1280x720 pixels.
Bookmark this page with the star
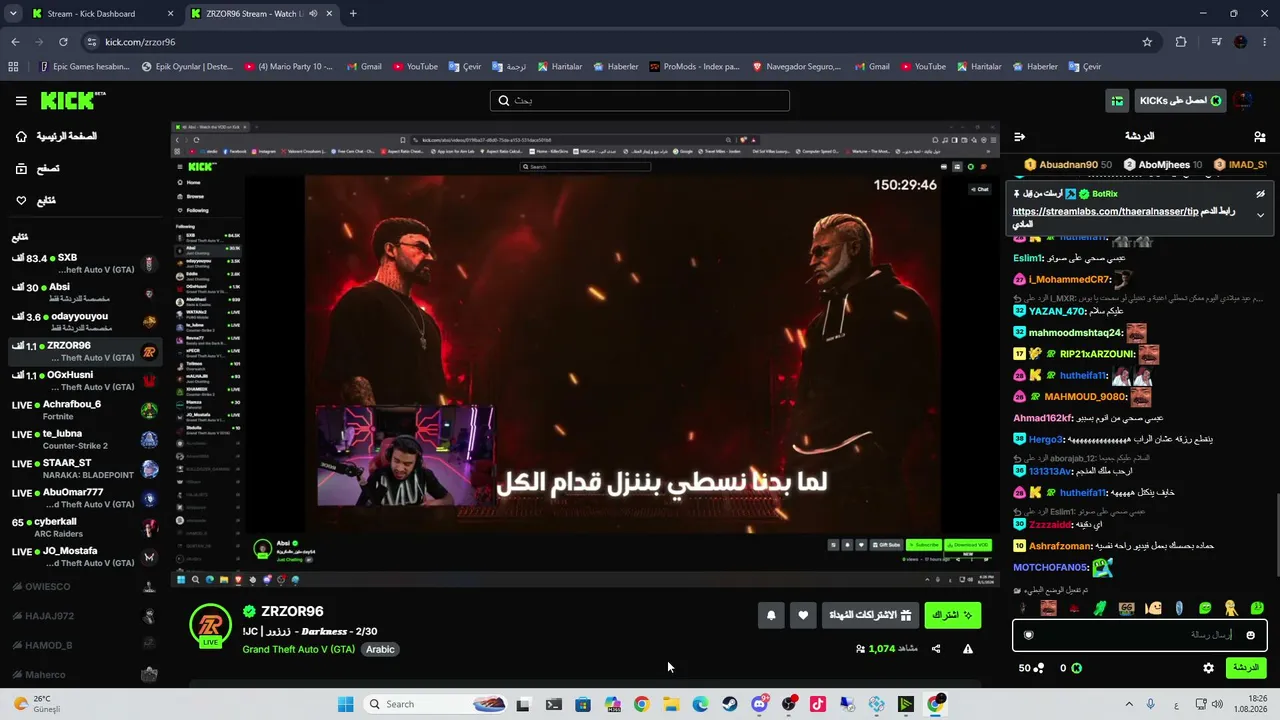point(1147,42)
